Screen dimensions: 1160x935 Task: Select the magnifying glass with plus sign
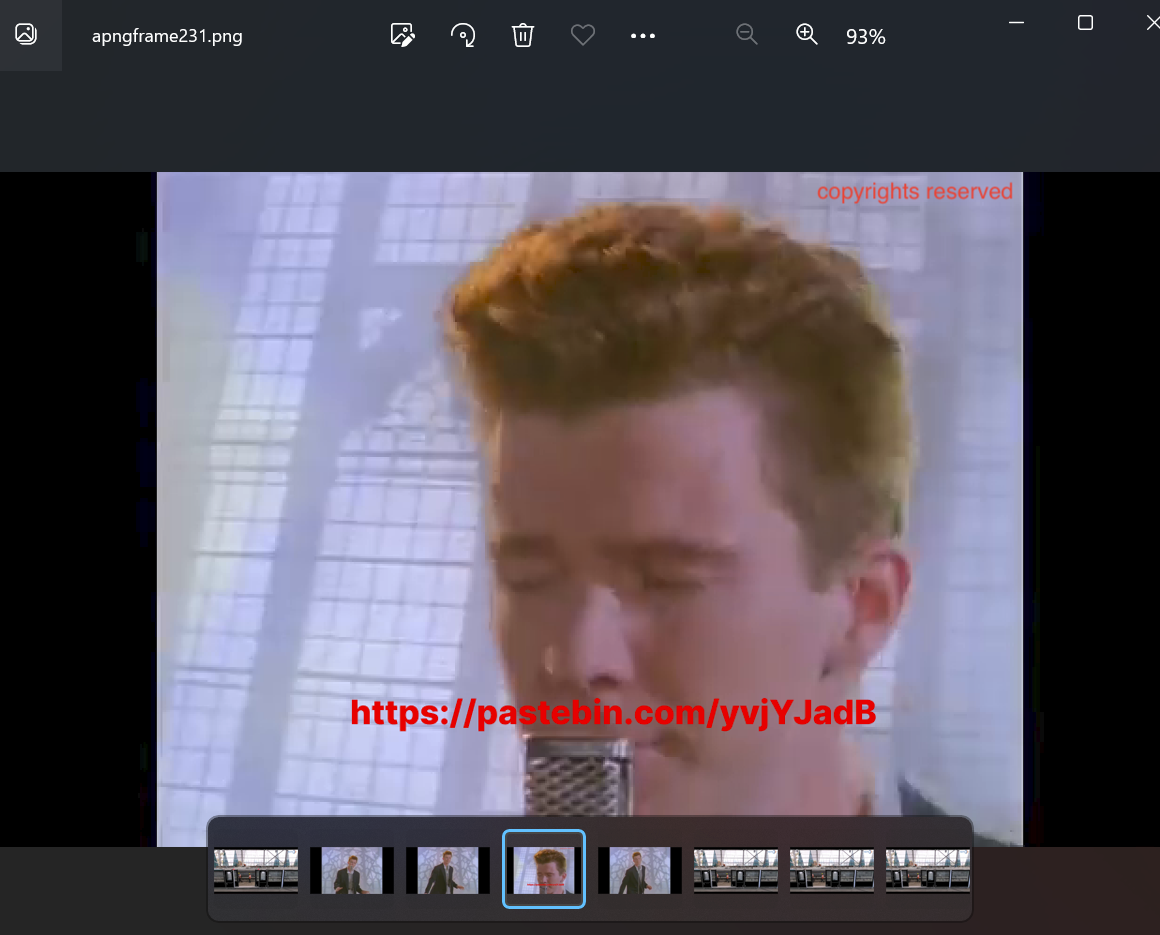806,35
